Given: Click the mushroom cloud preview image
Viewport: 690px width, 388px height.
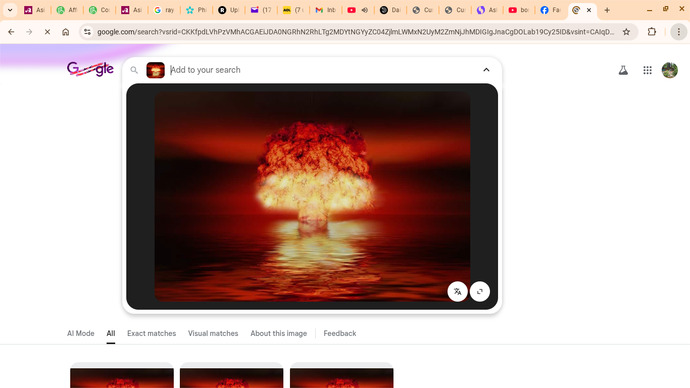Looking at the screenshot, I should click(x=312, y=196).
